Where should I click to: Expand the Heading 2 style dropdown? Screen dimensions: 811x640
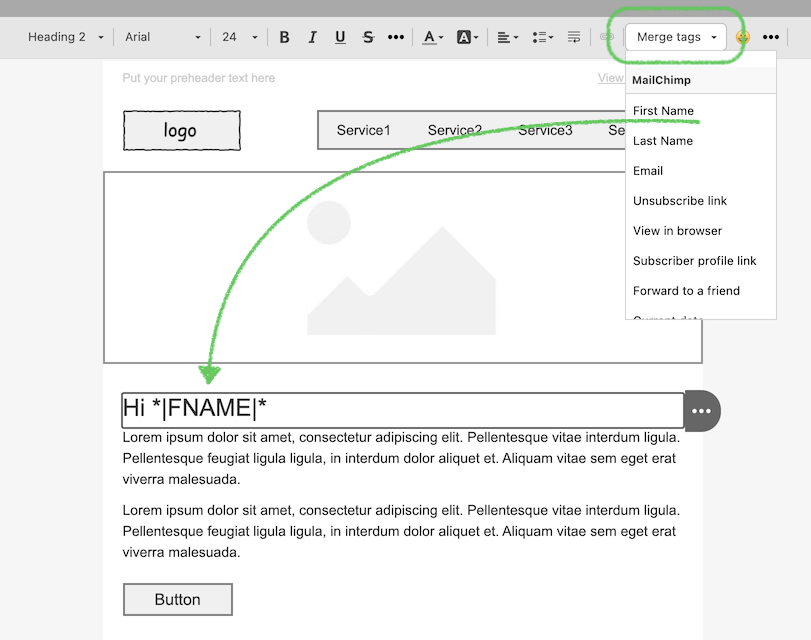pyautogui.click(x=66, y=37)
